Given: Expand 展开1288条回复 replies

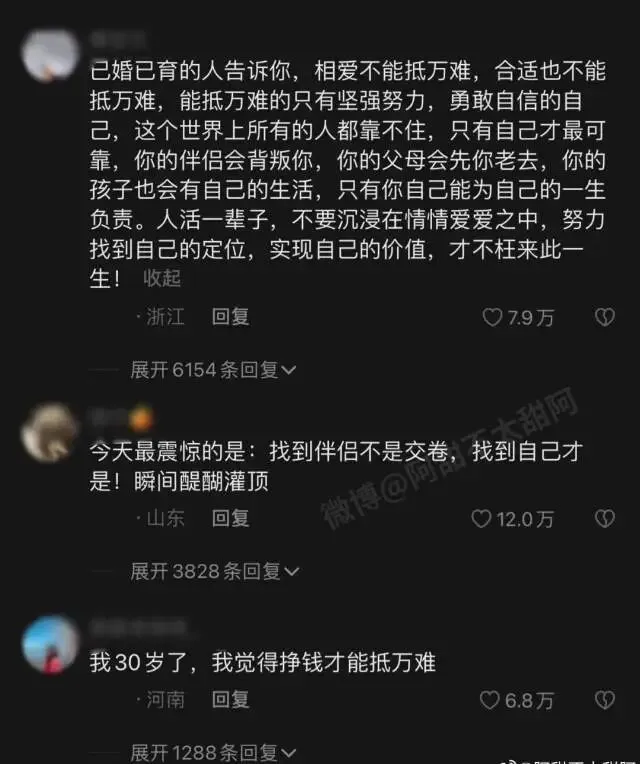Looking at the screenshot, I should coord(213,753).
